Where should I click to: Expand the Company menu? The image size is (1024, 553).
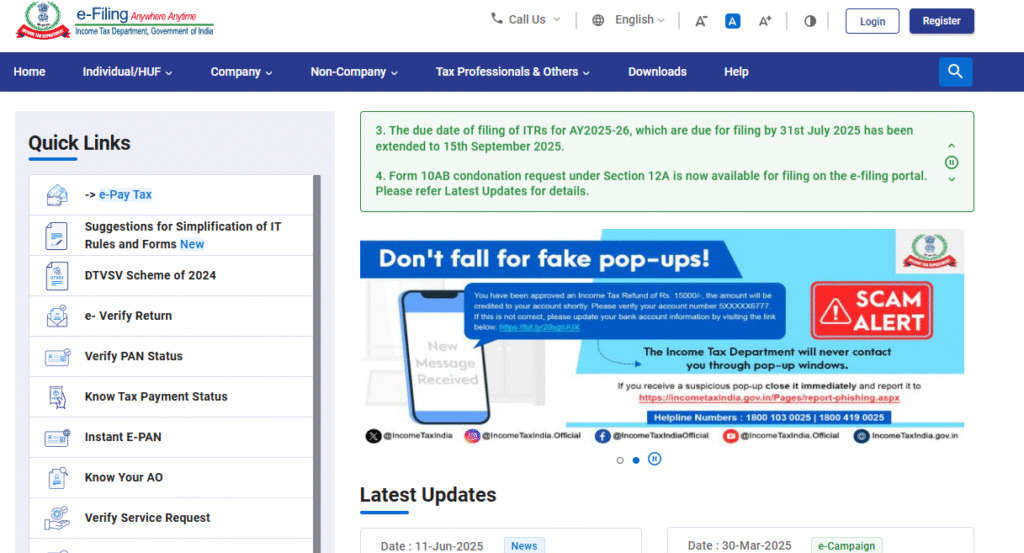pos(241,72)
